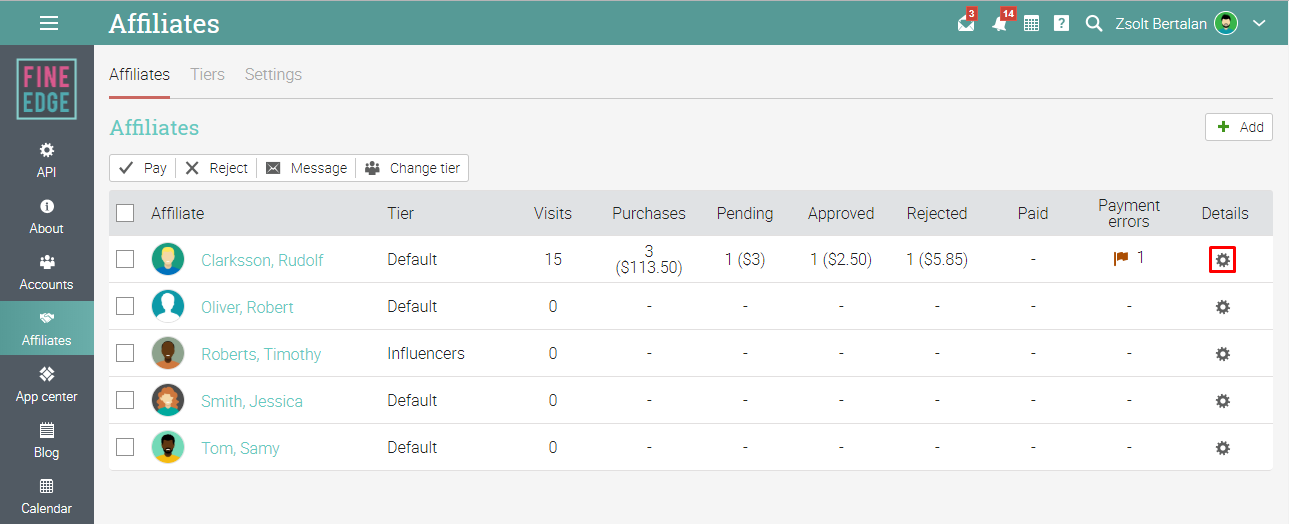The image size is (1289, 524).
Task: Toggle the hamburger menu icon
Action: click(48, 23)
